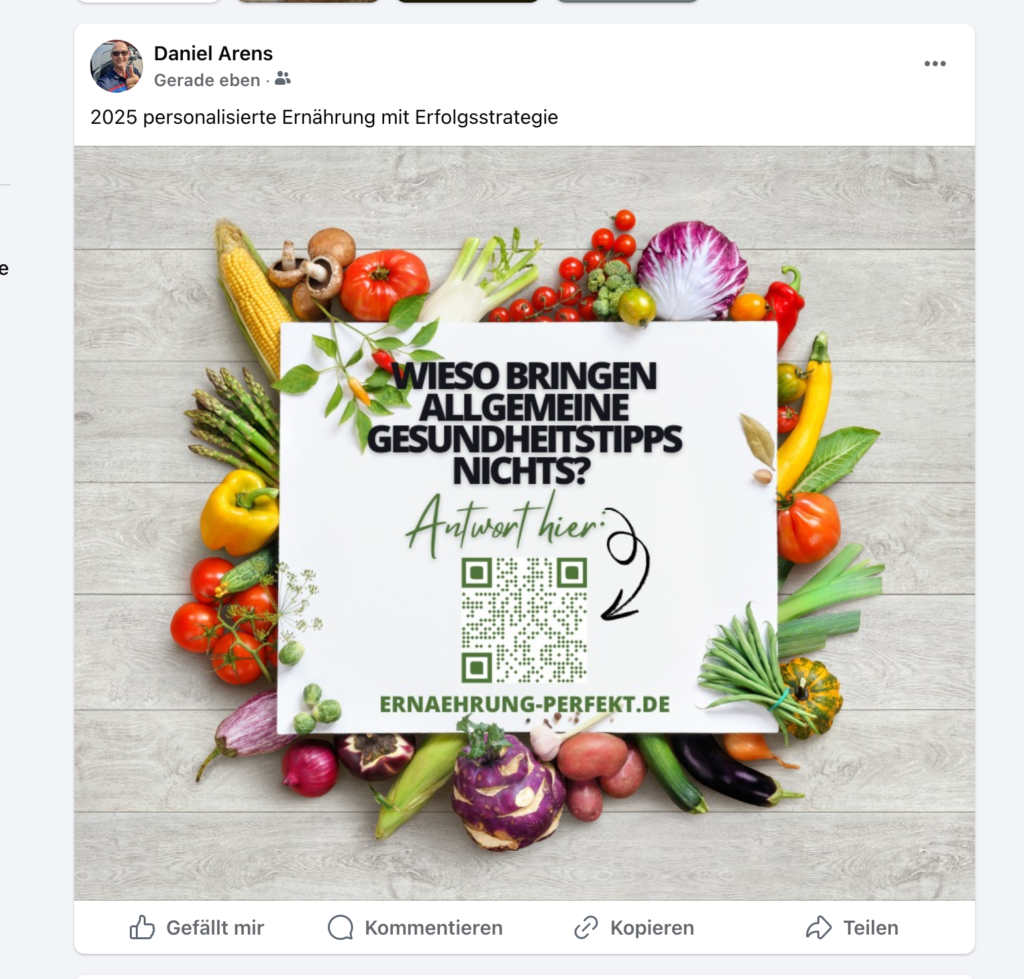Open the three-dot post options menu
This screenshot has width=1024, height=979.
tap(935, 63)
